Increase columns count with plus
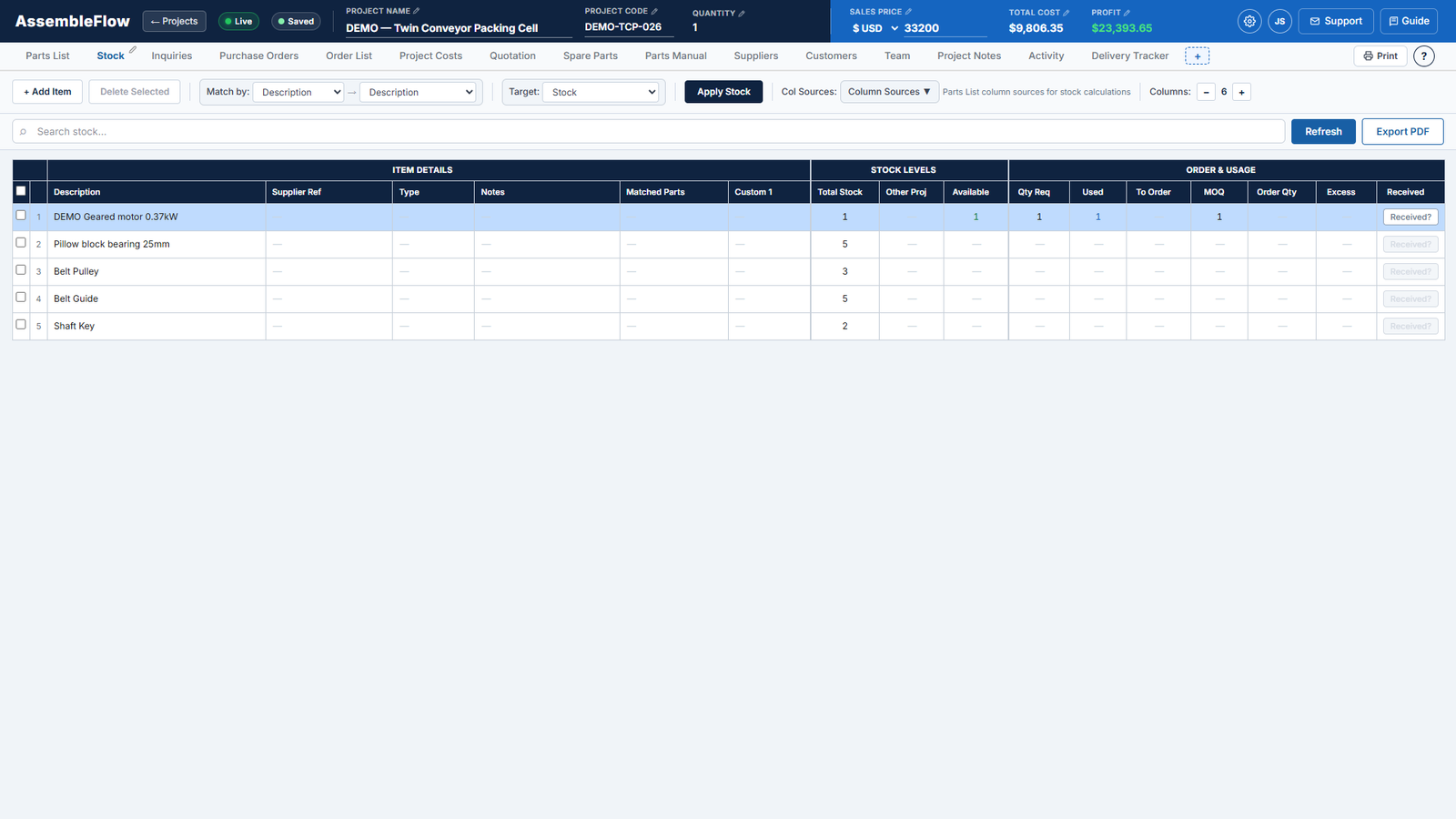This screenshot has width=1456, height=819. coord(1241,92)
